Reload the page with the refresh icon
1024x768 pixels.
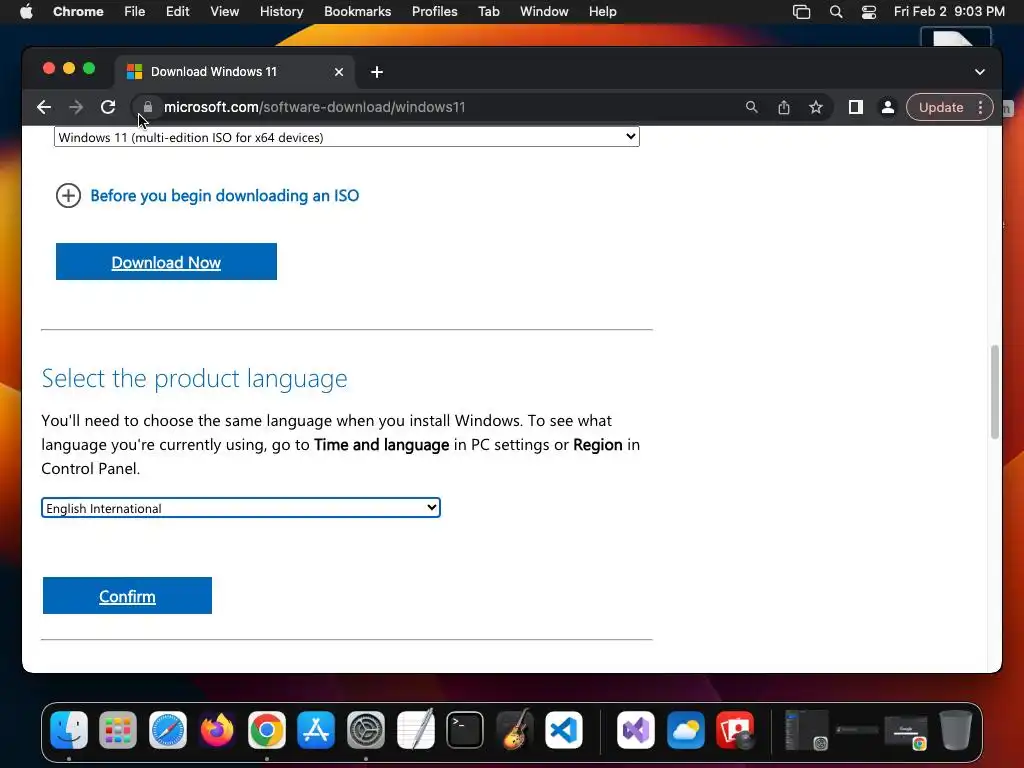(108, 107)
